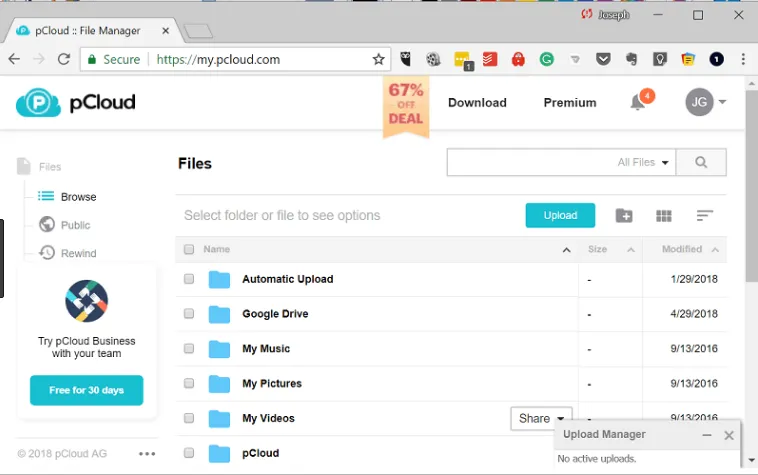Click the Secure padlock site info

click(x=114, y=59)
